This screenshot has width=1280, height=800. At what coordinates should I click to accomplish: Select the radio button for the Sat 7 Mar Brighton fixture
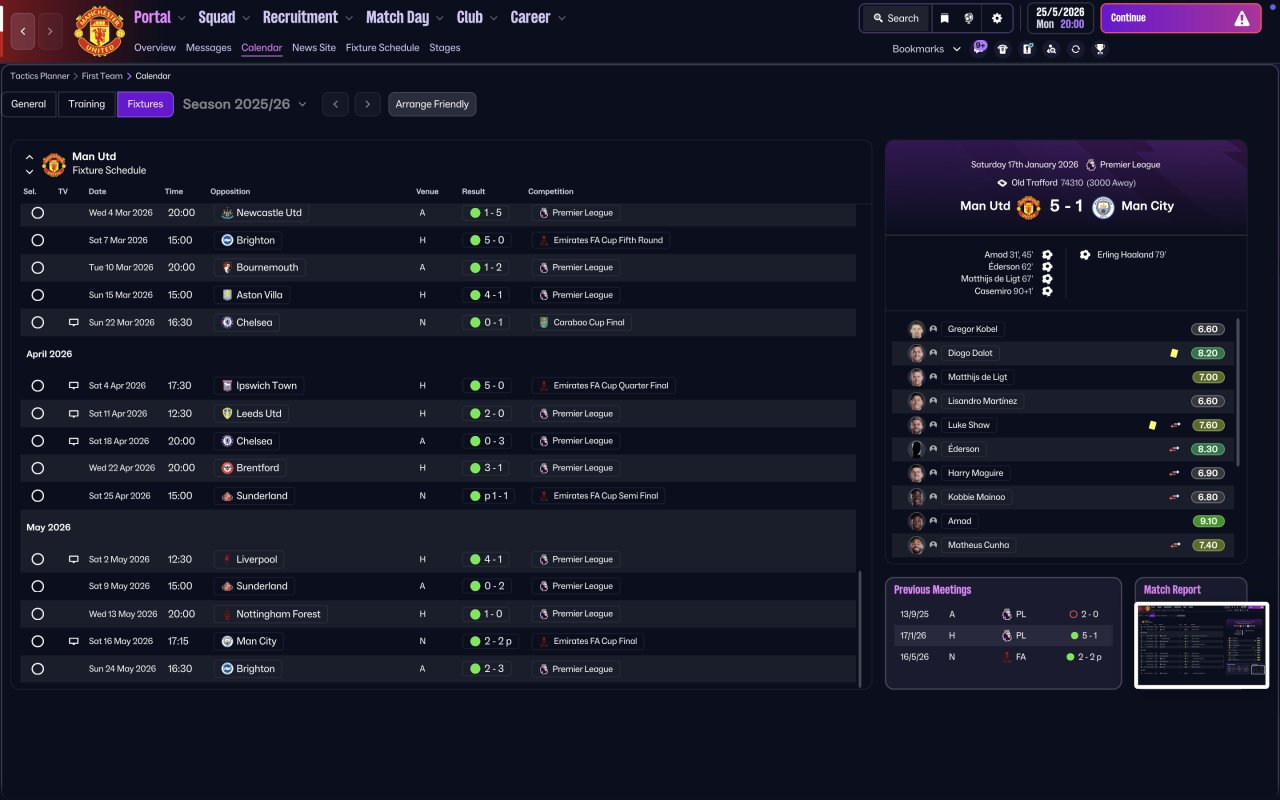click(x=37, y=240)
